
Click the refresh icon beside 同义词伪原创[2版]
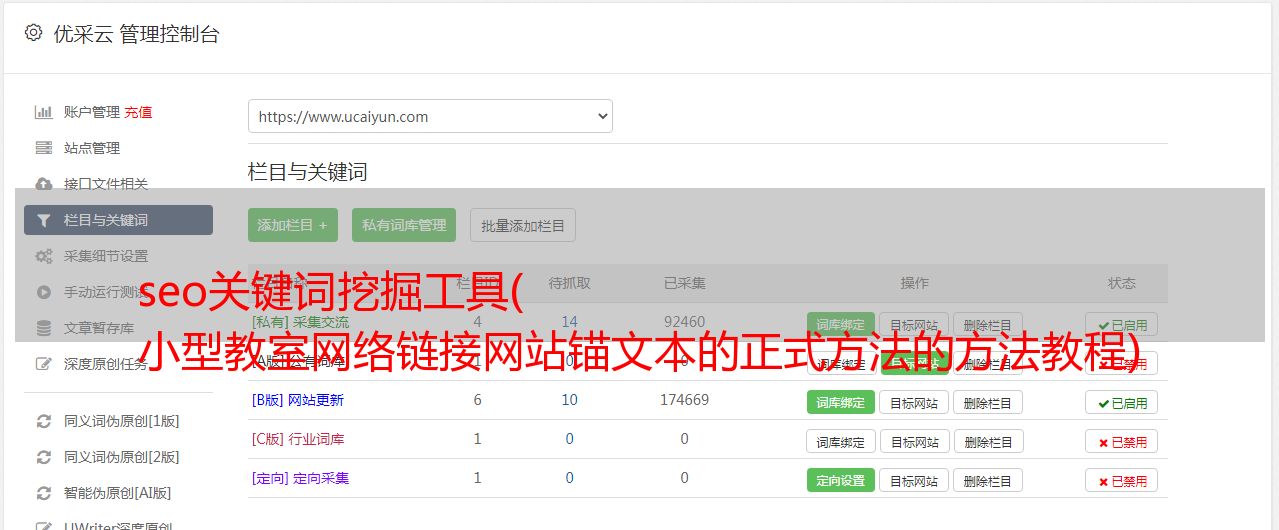(43, 457)
